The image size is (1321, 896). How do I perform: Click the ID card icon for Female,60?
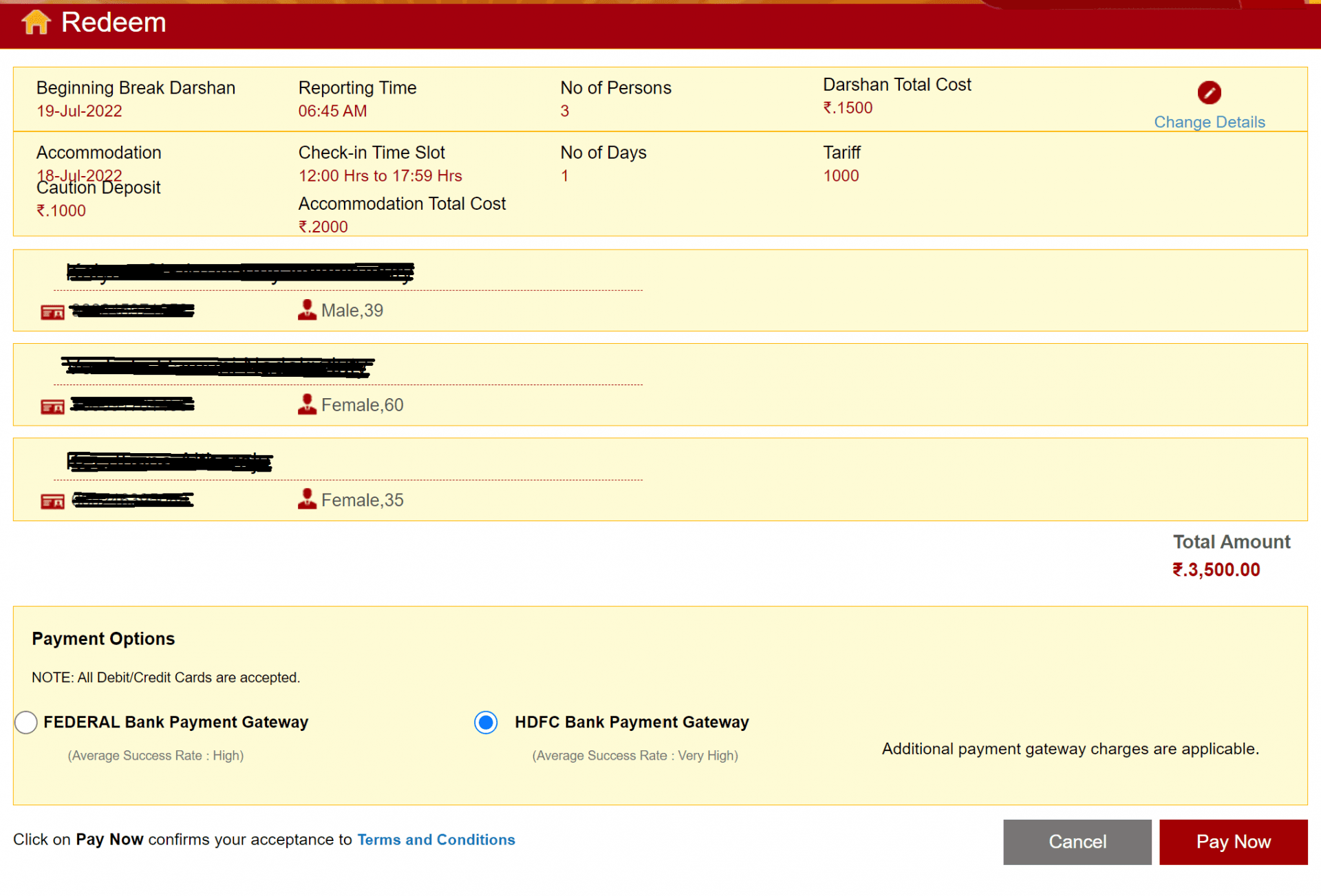coord(52,407)
